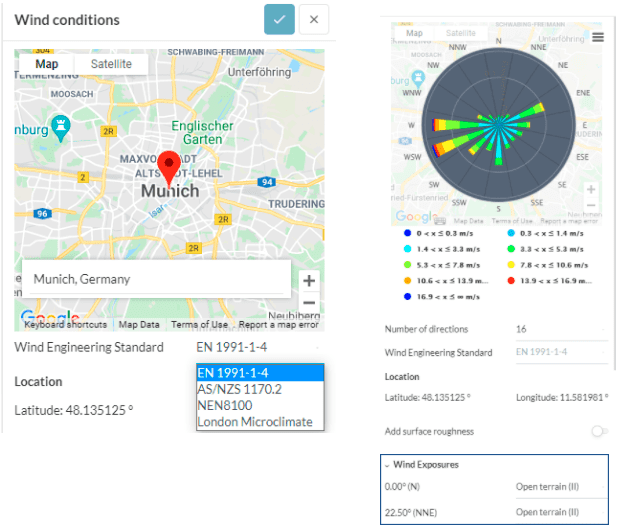Open Terms of Use on left map
The image size is (619, 528).
tap(199, 325)
